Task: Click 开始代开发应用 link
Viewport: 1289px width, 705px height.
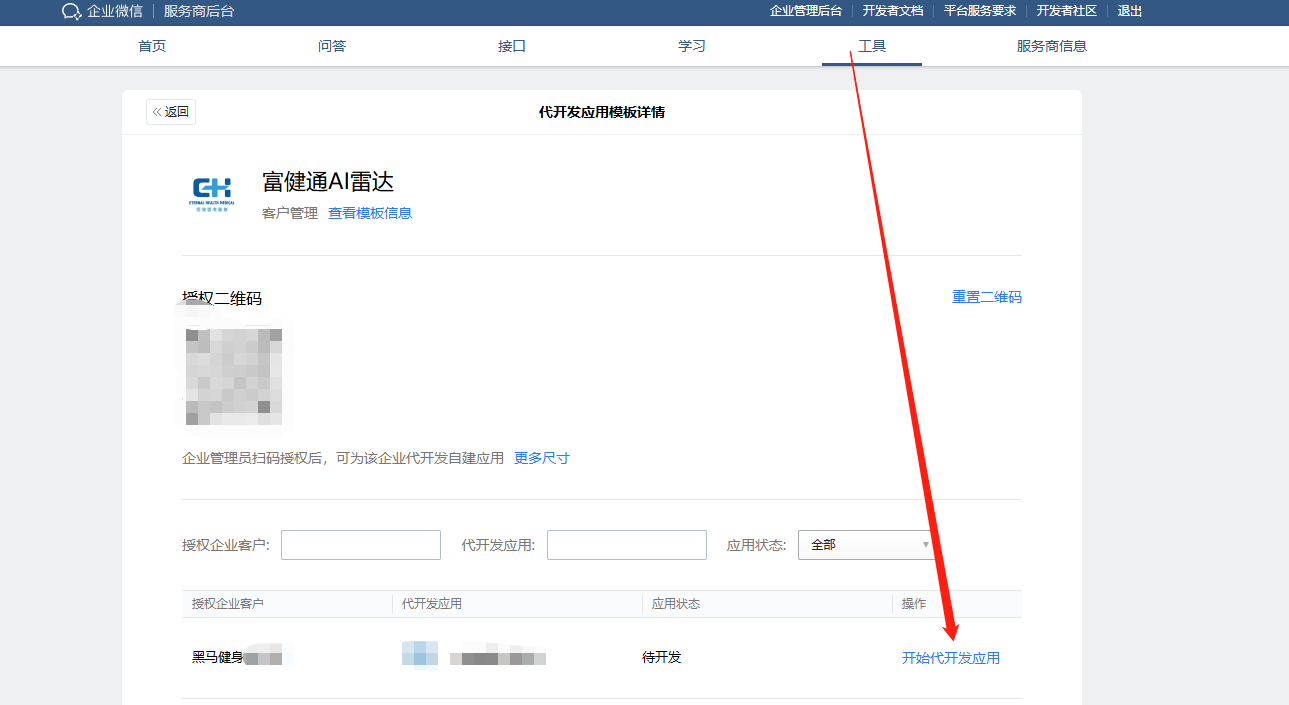Action: coord(951,658)
